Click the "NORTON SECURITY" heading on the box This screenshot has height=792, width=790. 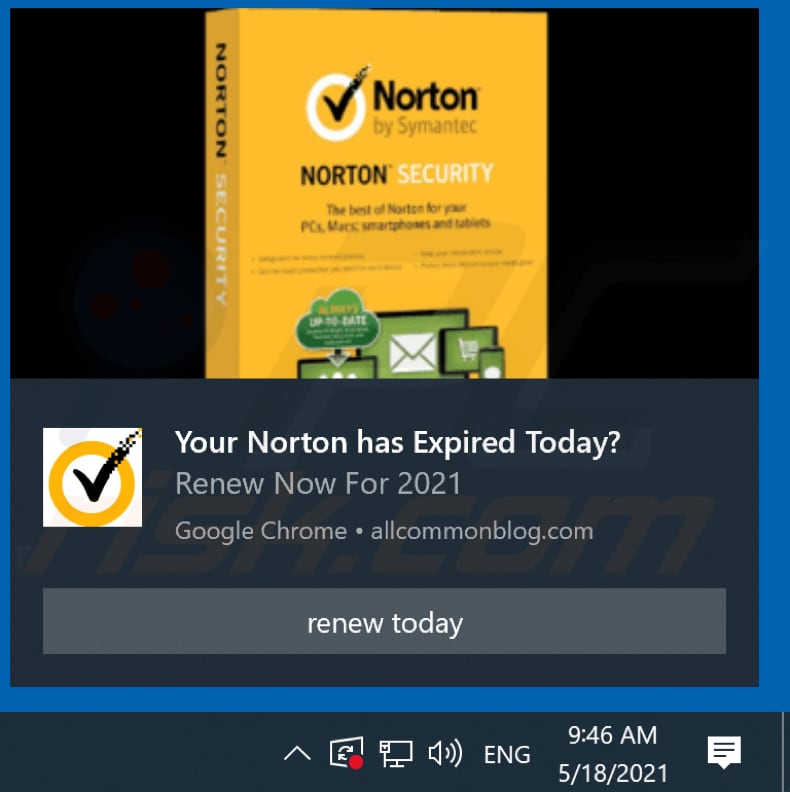pyautogui.click(x=397, y=175)
